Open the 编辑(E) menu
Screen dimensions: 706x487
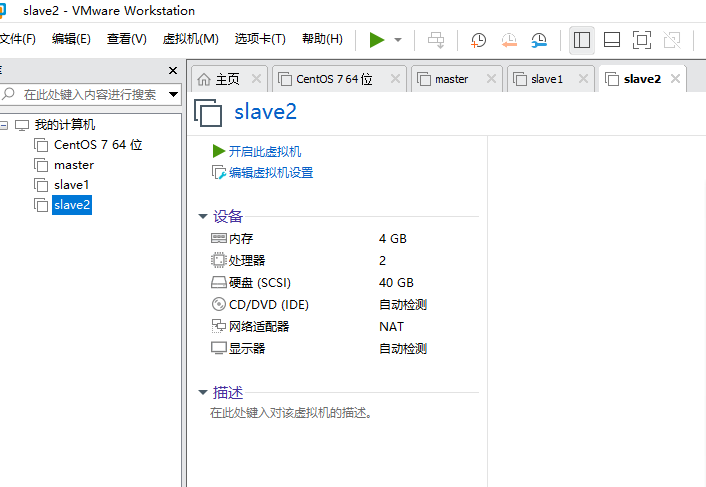pos(71,39)
